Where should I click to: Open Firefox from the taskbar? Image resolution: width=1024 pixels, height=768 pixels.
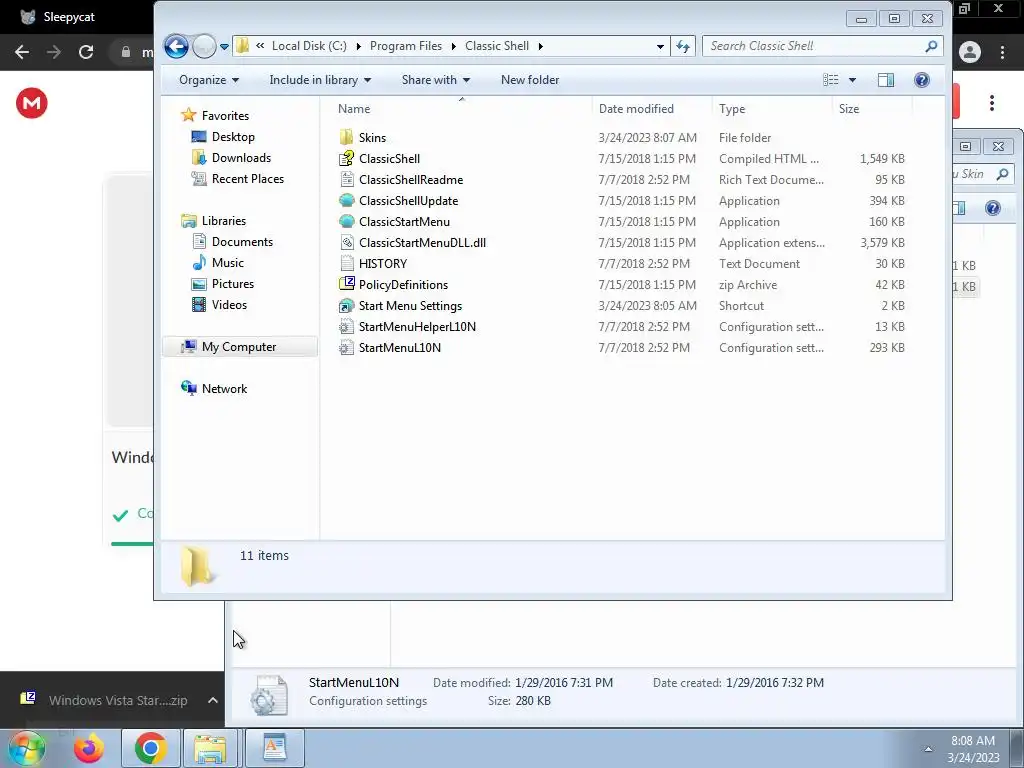89,748
